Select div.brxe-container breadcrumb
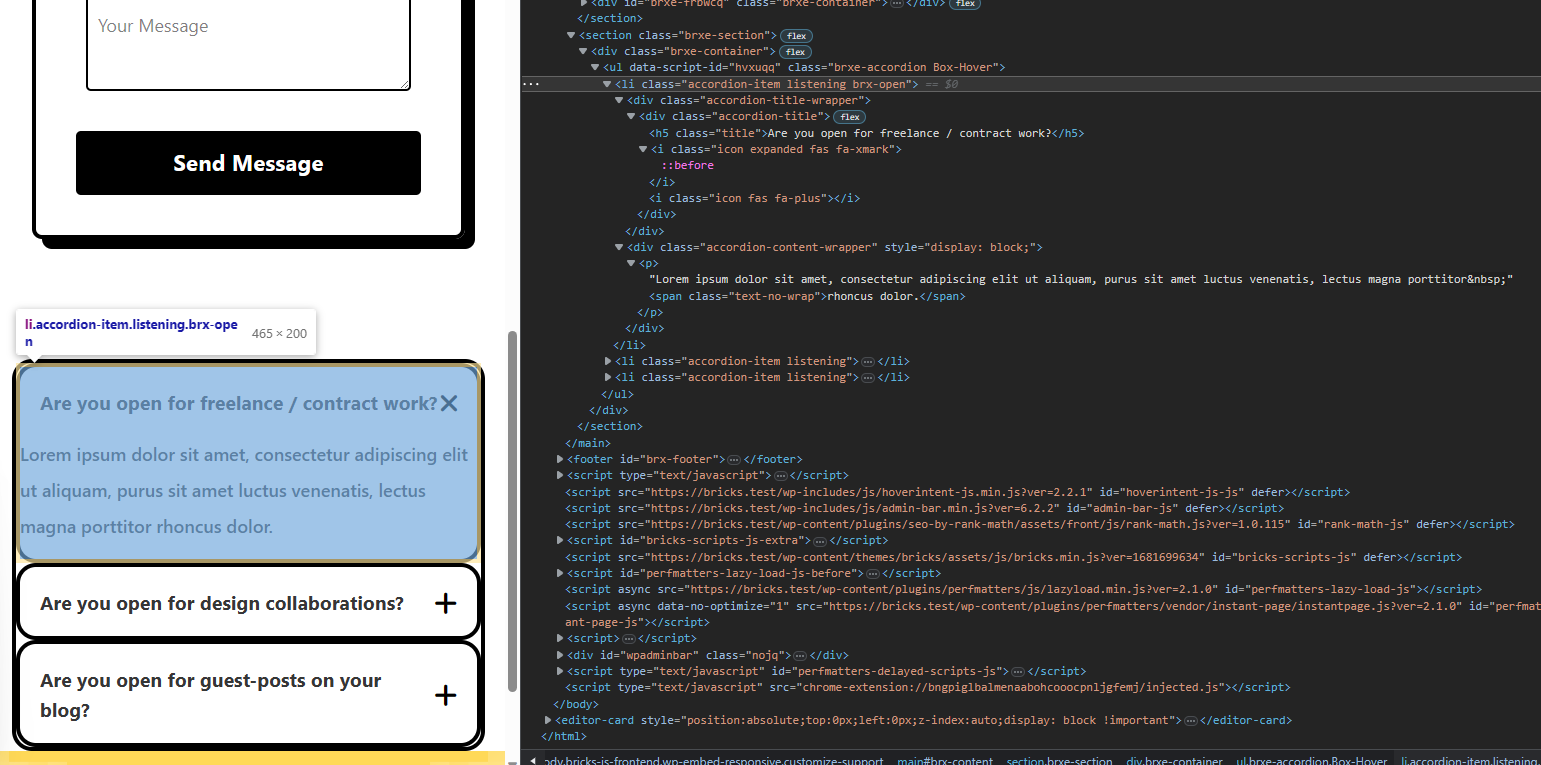1541x765 pixels. point(1174,761)
